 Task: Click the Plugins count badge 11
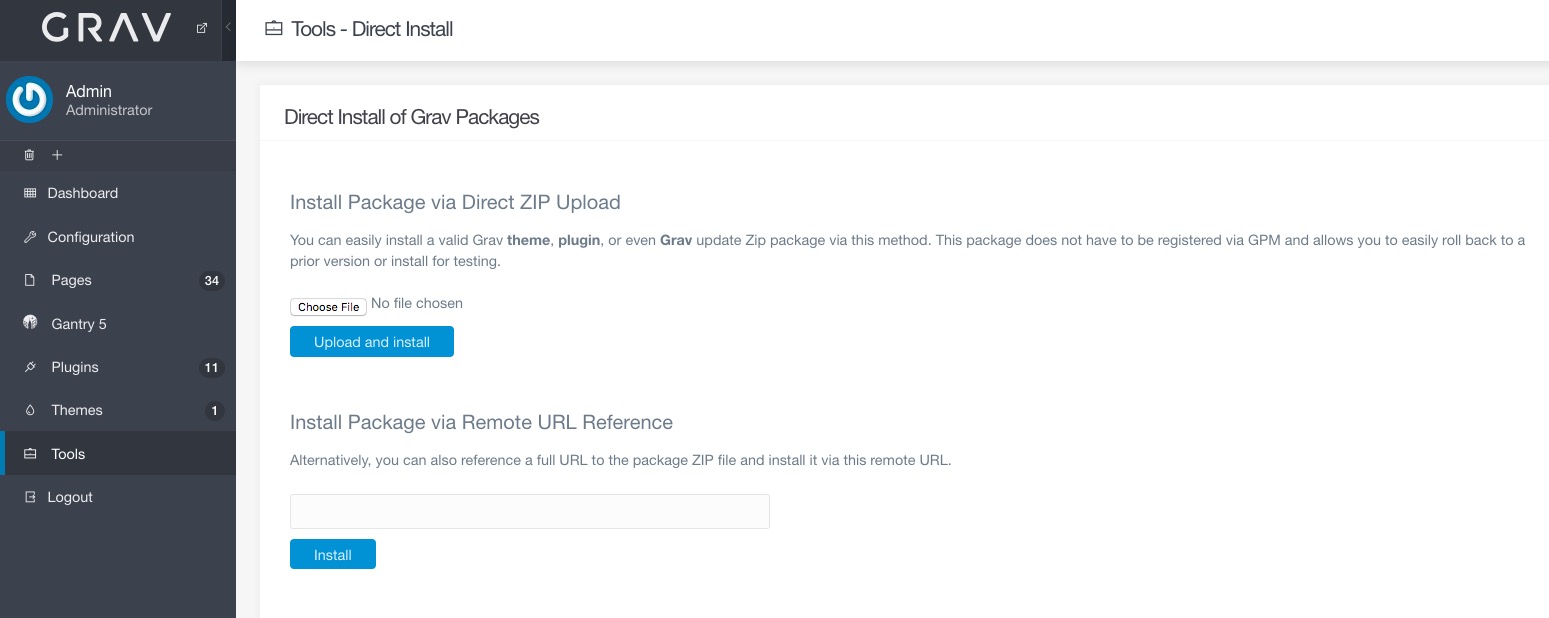click(x=211, y=368)
